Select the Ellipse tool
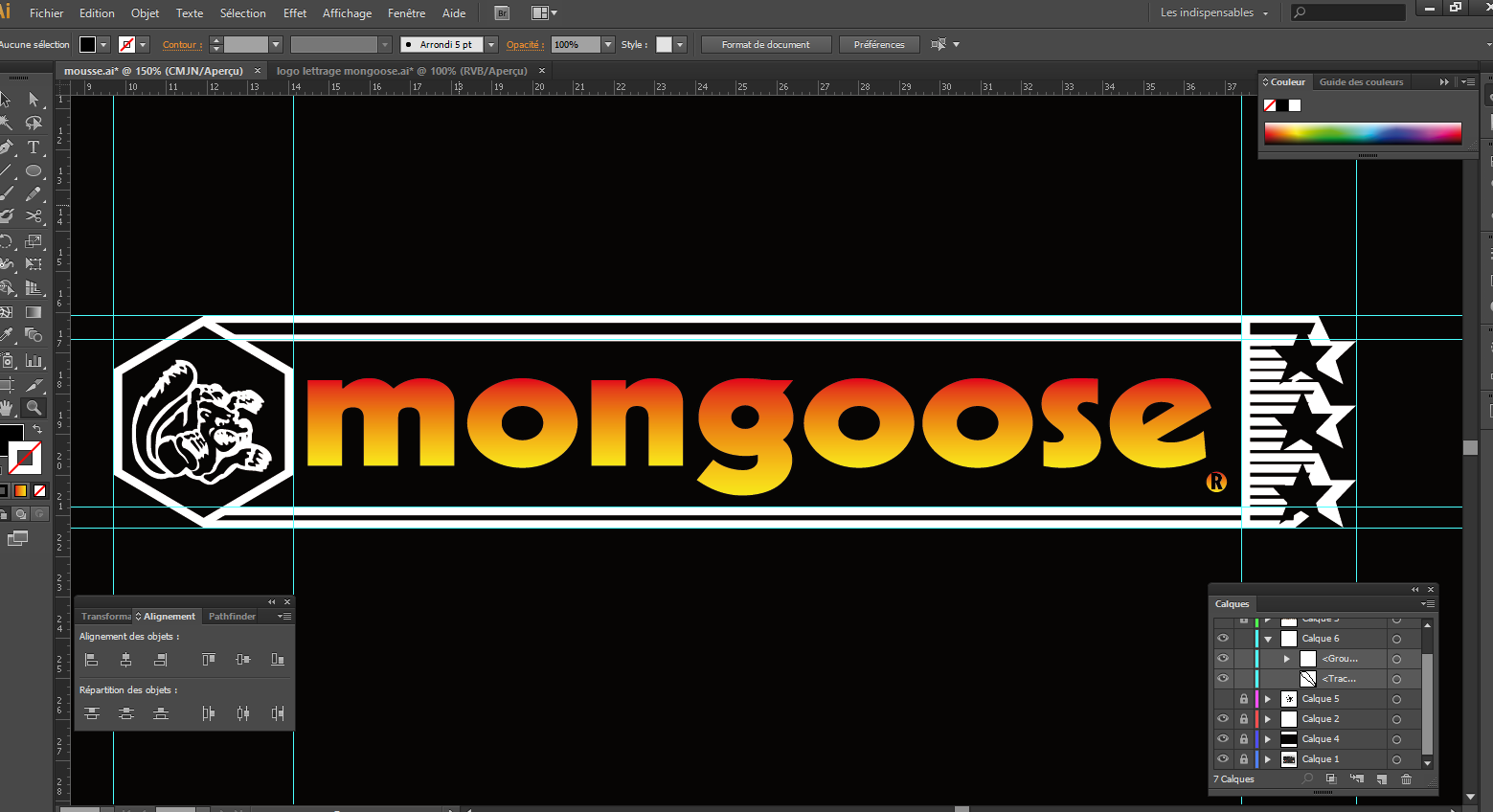Viewport: 1493px width, 812px height. pos(34,171)
